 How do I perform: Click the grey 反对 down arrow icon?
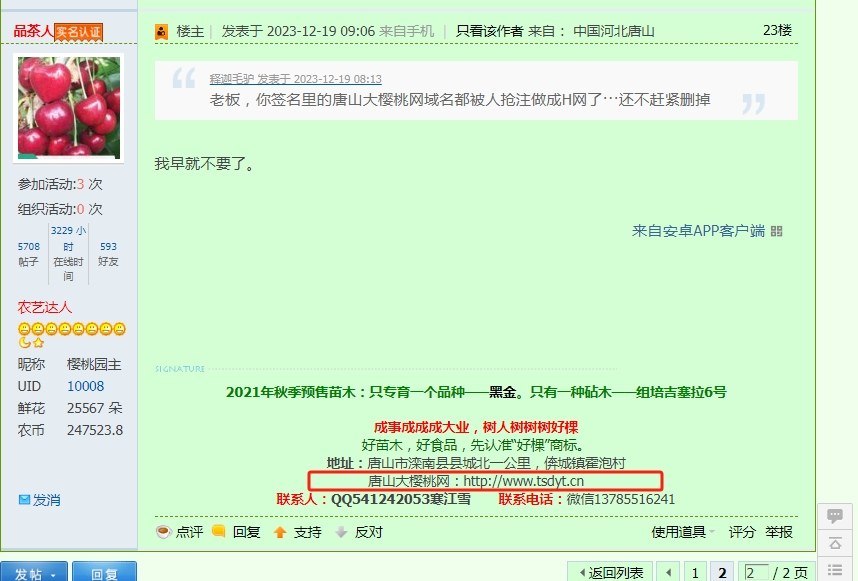pos(341,532)
